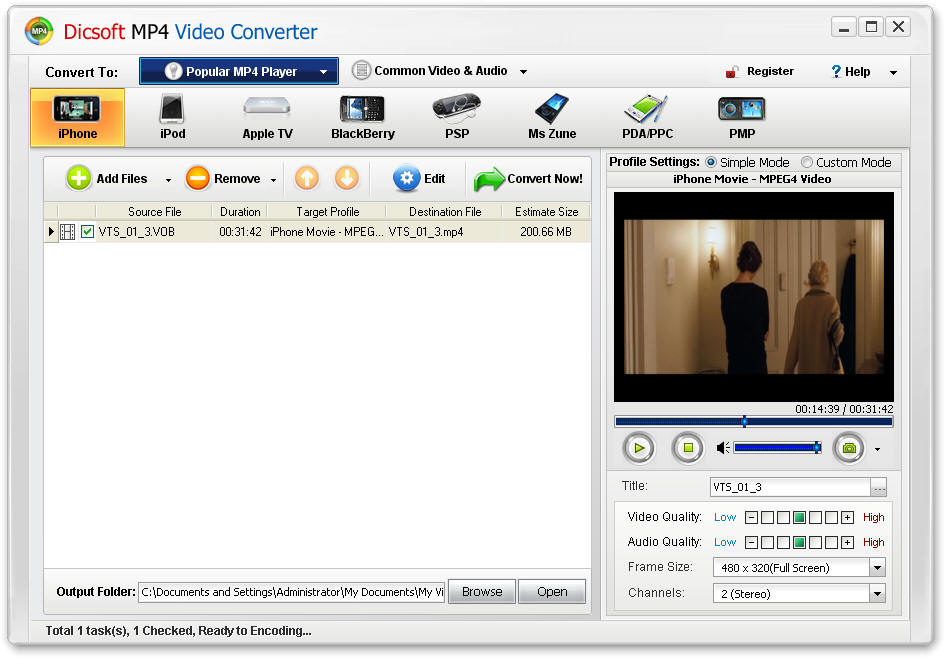Select the iPhone device profile
Viewport: 945px width, 658px height.
click(x=77, y=118)
